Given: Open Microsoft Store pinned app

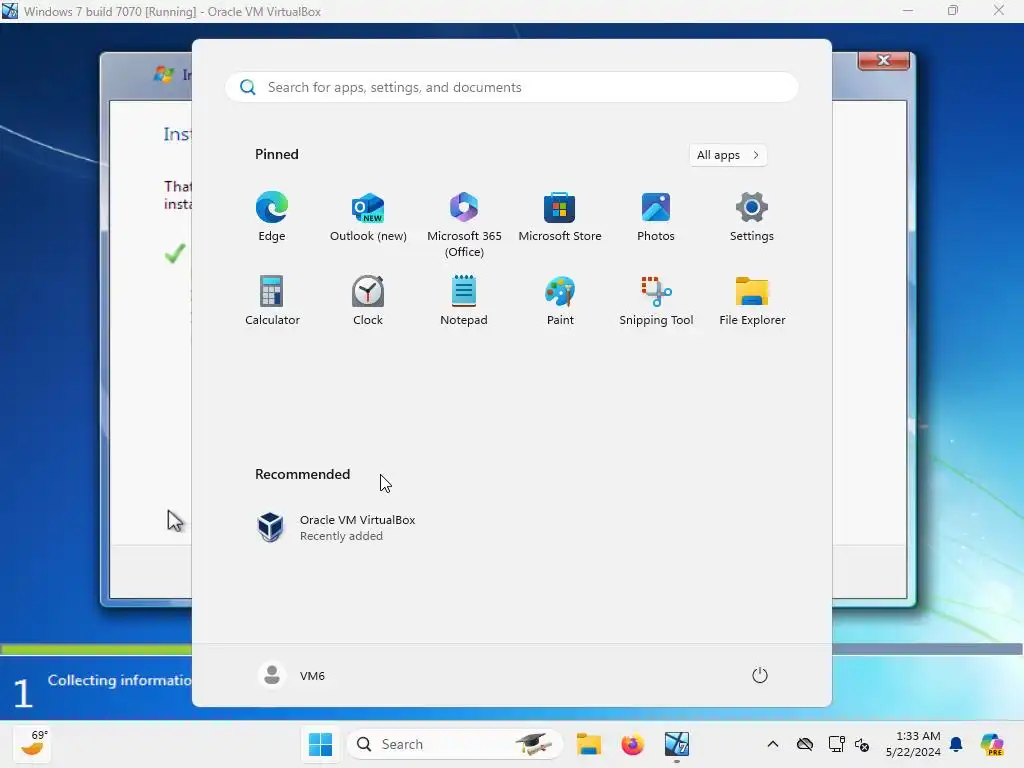Looking at the screenshot, I should [x=560, y=217].
